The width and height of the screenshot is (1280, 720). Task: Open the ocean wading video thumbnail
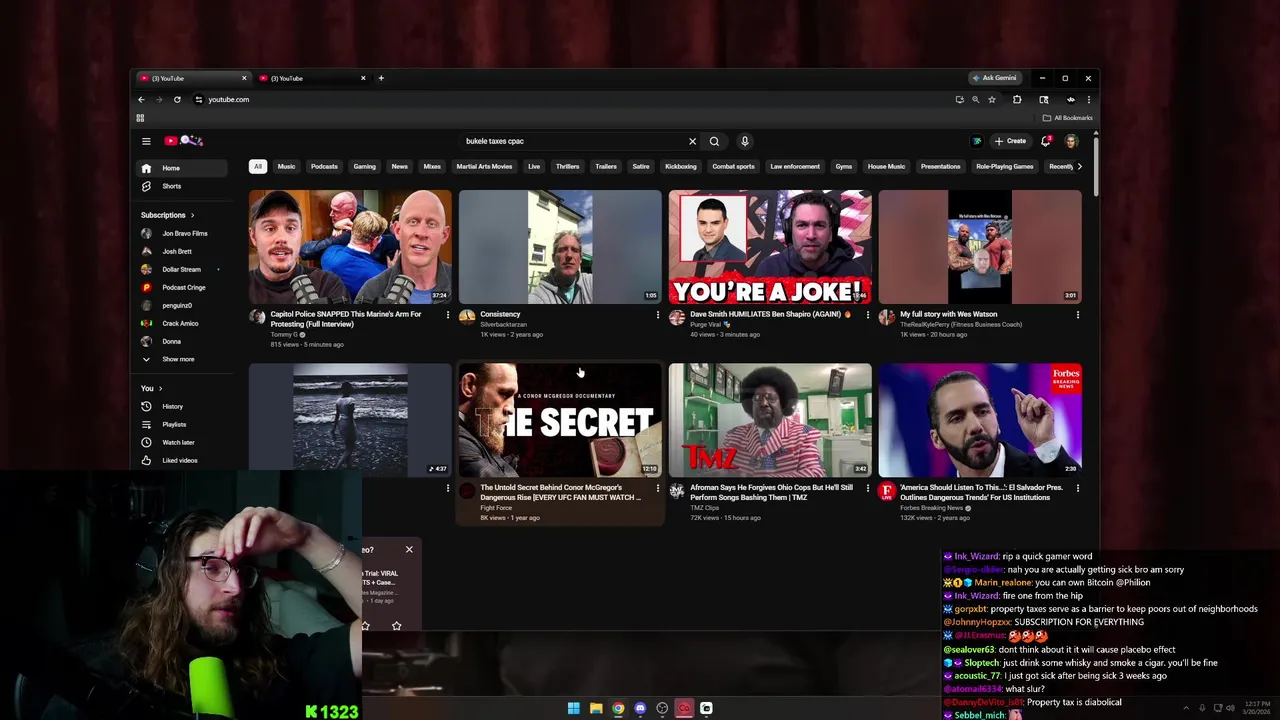coord(350,420)
